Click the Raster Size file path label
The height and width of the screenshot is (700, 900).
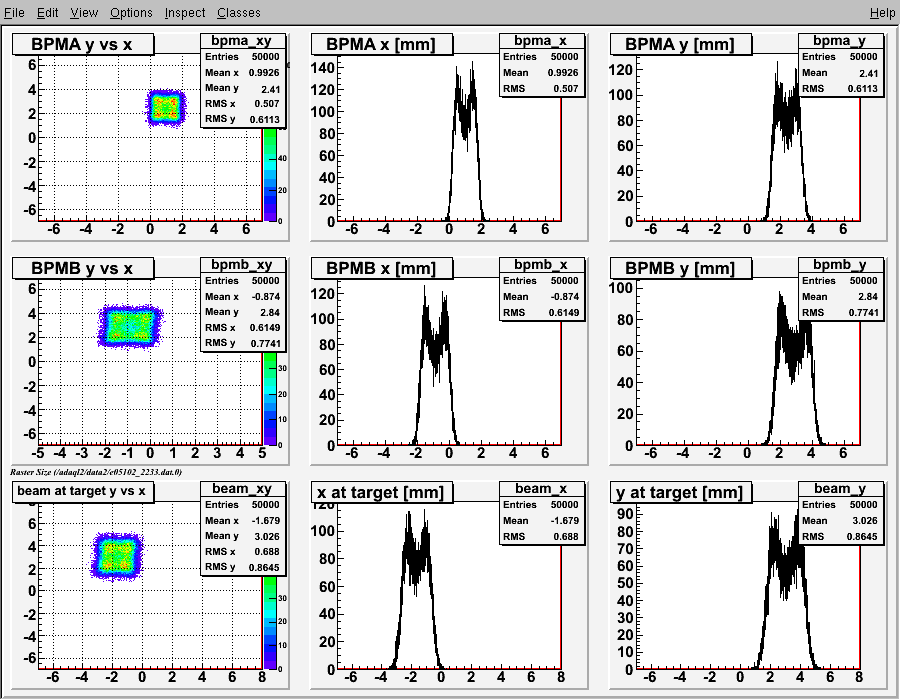click(96, 472)
